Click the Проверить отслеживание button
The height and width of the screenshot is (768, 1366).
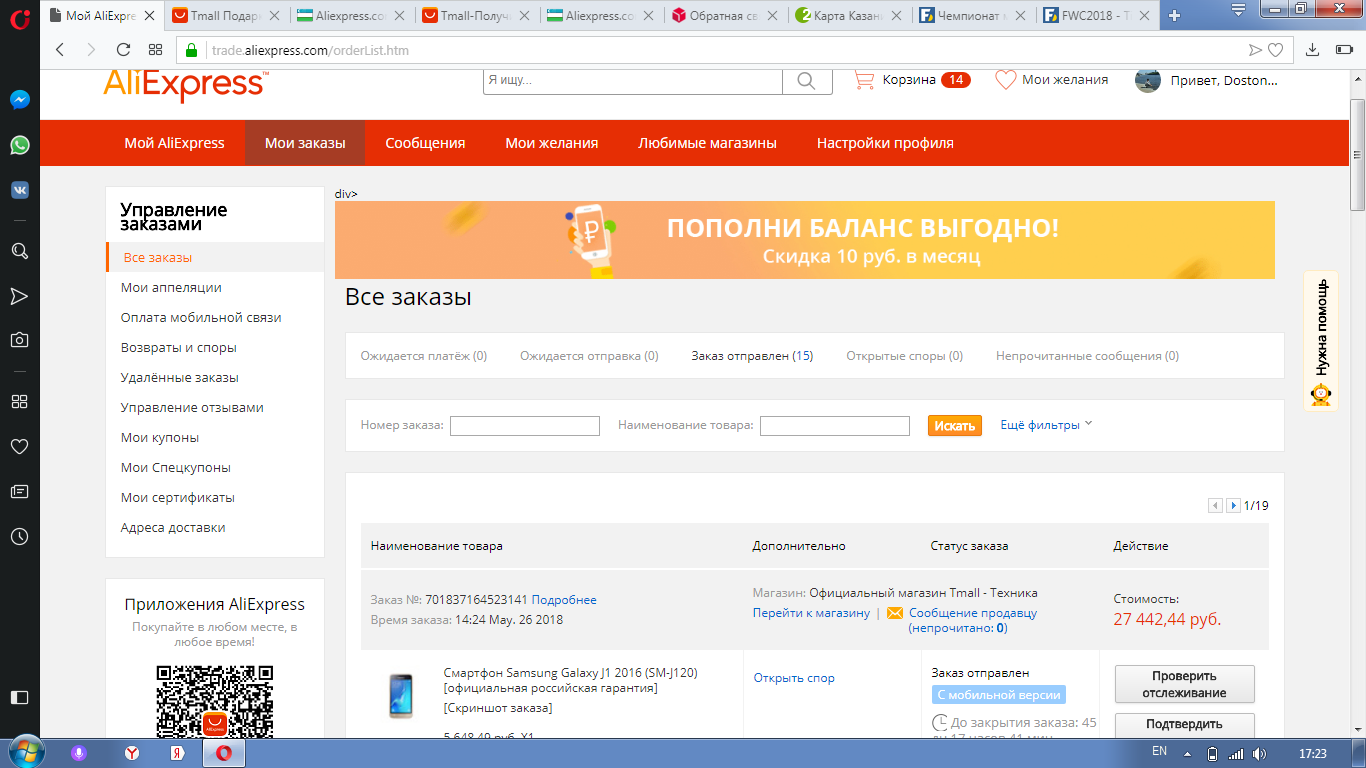[x=1184, y=685]
